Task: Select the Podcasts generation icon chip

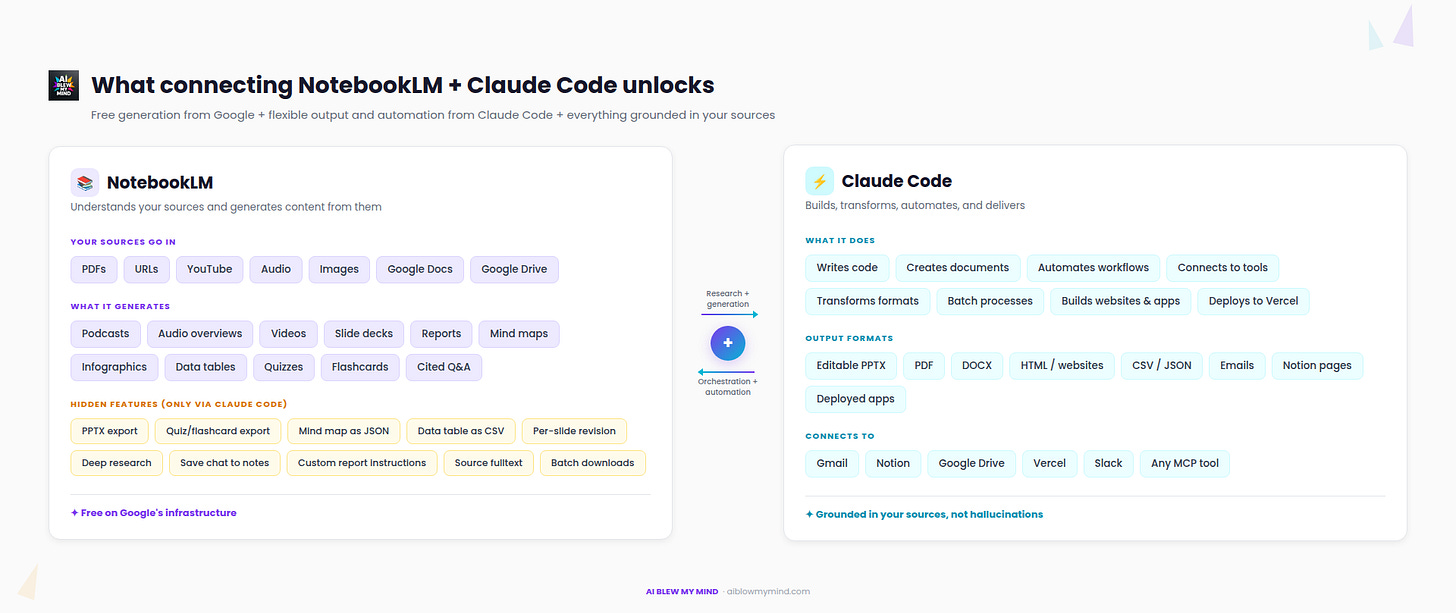Action: pos(105,333)
